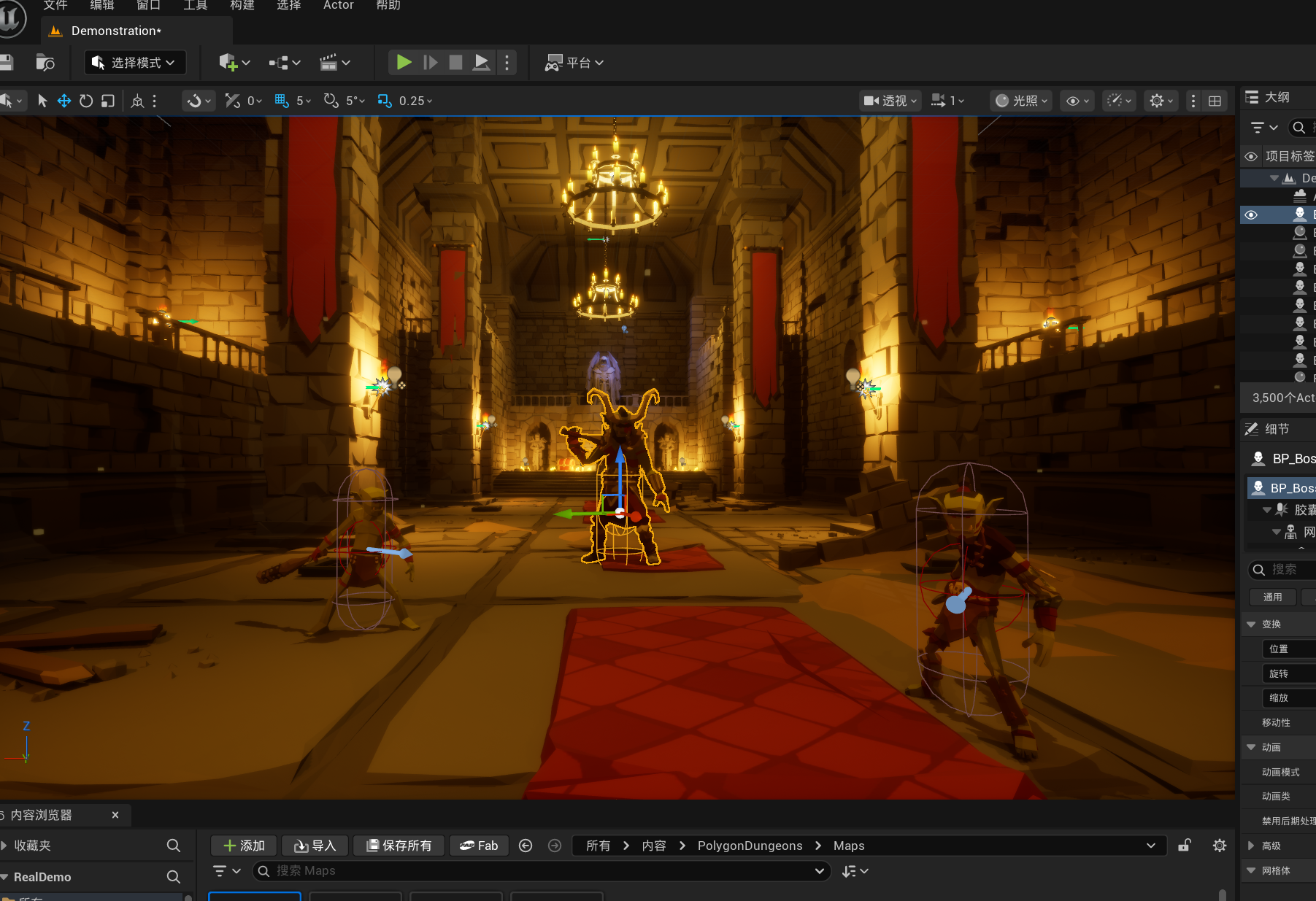Image resolution: width=1316 pixels, height=901 pixels.
Task: Select the Scale tool in viewport toolbar
Action: (108, 101)
